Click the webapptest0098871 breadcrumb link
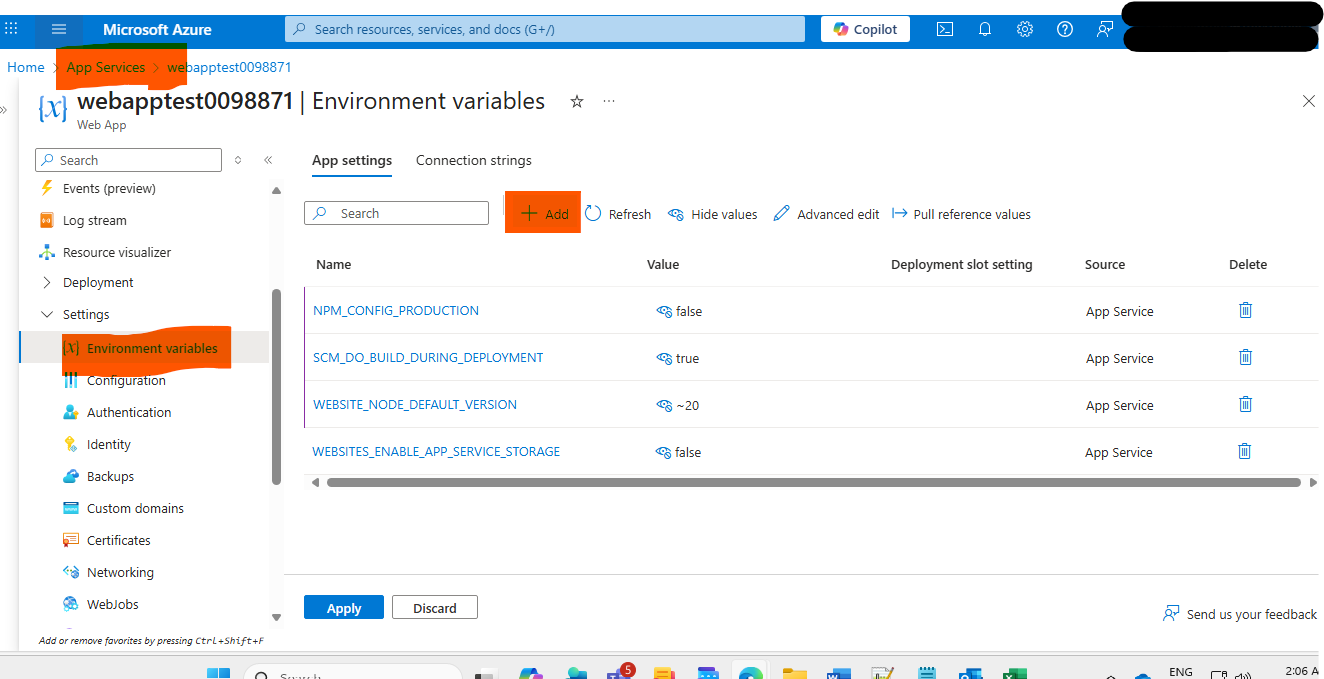This screenshot has width=1324, height=679. tap(229, 67)
